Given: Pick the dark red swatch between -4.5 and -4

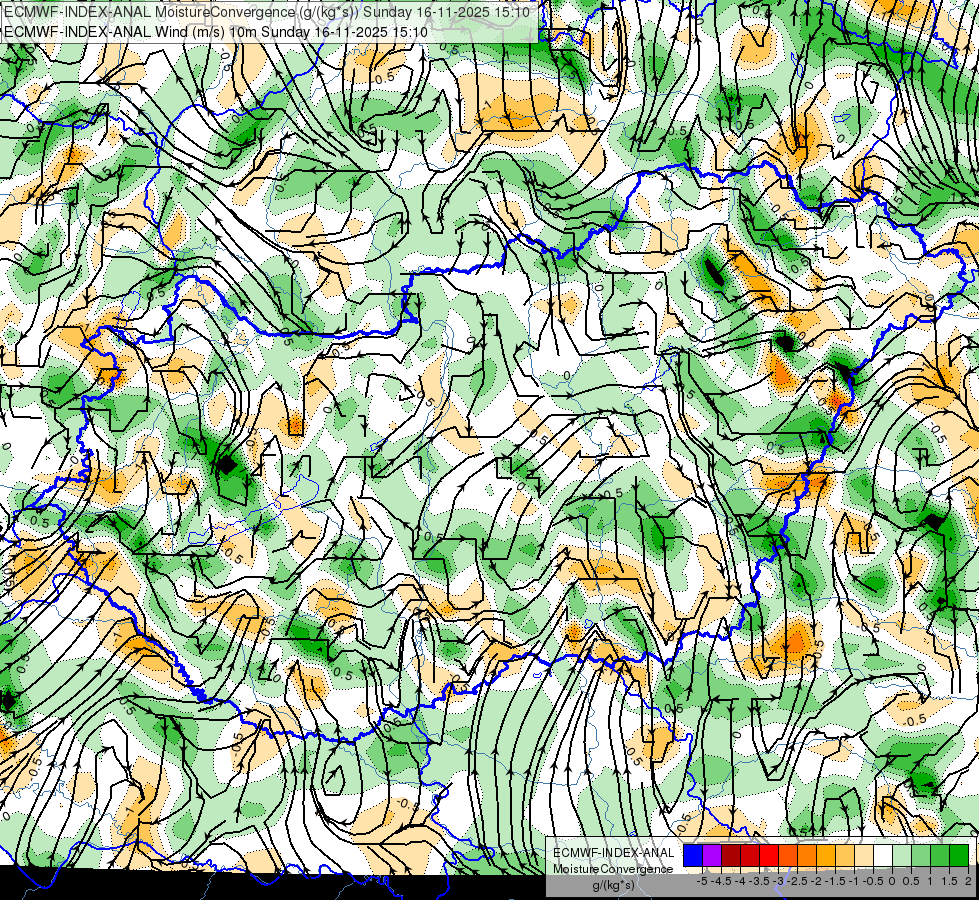Looking at the screenshot, I should pyautogui.click(x=731, y=856).
